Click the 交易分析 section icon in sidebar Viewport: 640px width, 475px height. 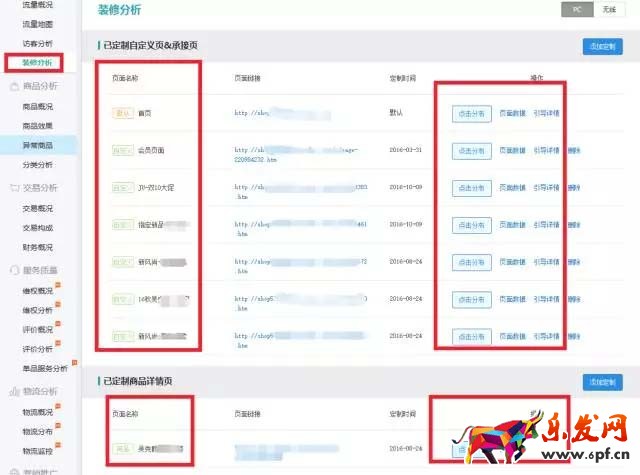[x=13, y=187]
